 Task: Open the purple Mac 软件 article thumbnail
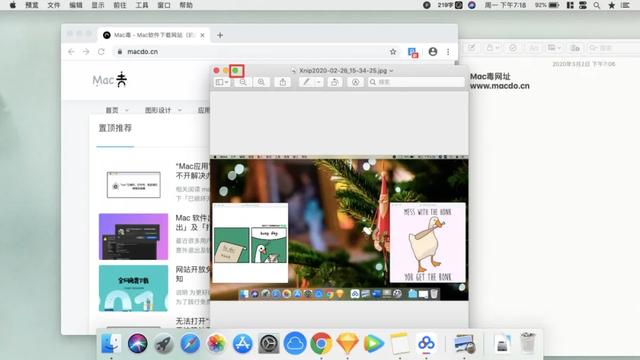pyautogui.click(x=133, y=236)
